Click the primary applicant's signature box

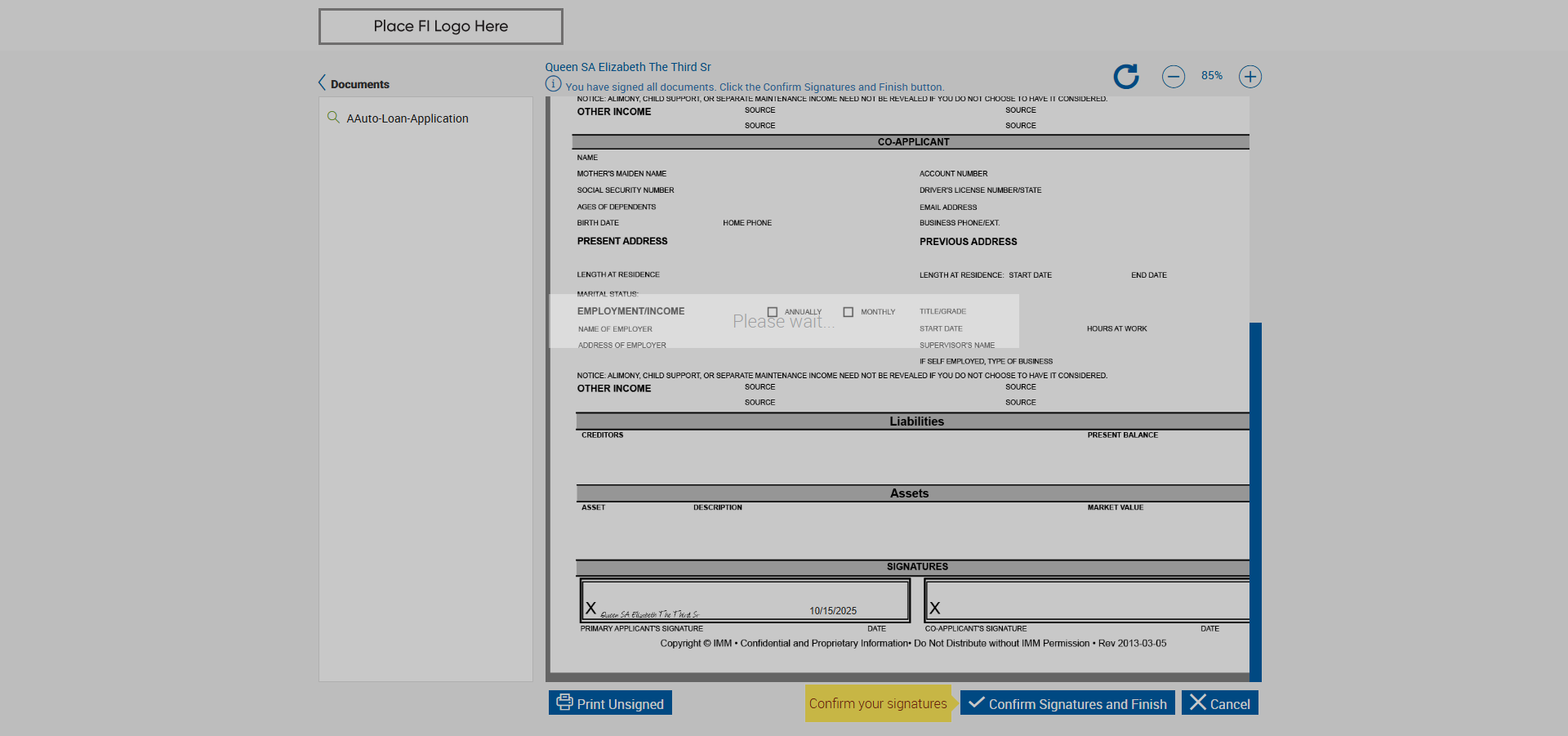pyautogui.click(x=745, y=600)
